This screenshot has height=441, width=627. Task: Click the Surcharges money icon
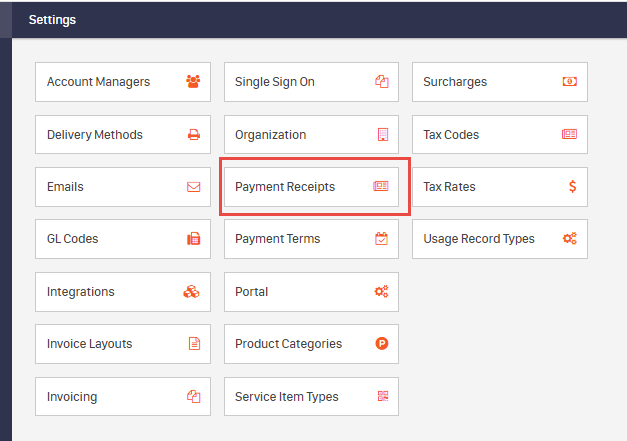[570, 82]
